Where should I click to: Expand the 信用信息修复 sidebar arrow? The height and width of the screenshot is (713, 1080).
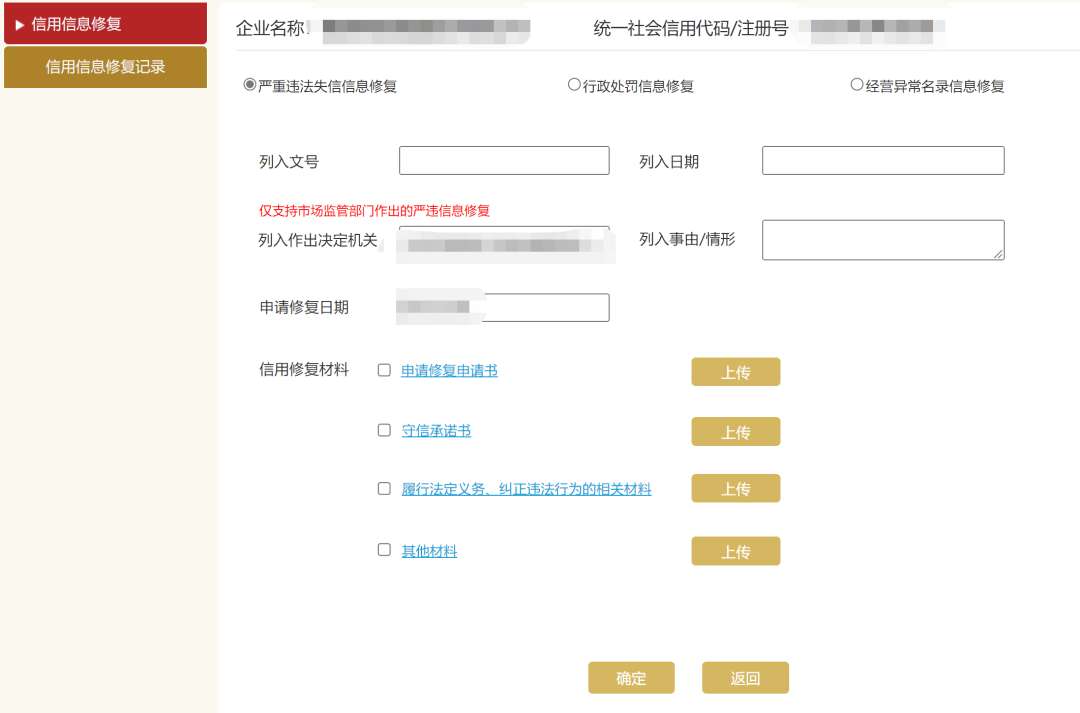click(x=19, y=25)
